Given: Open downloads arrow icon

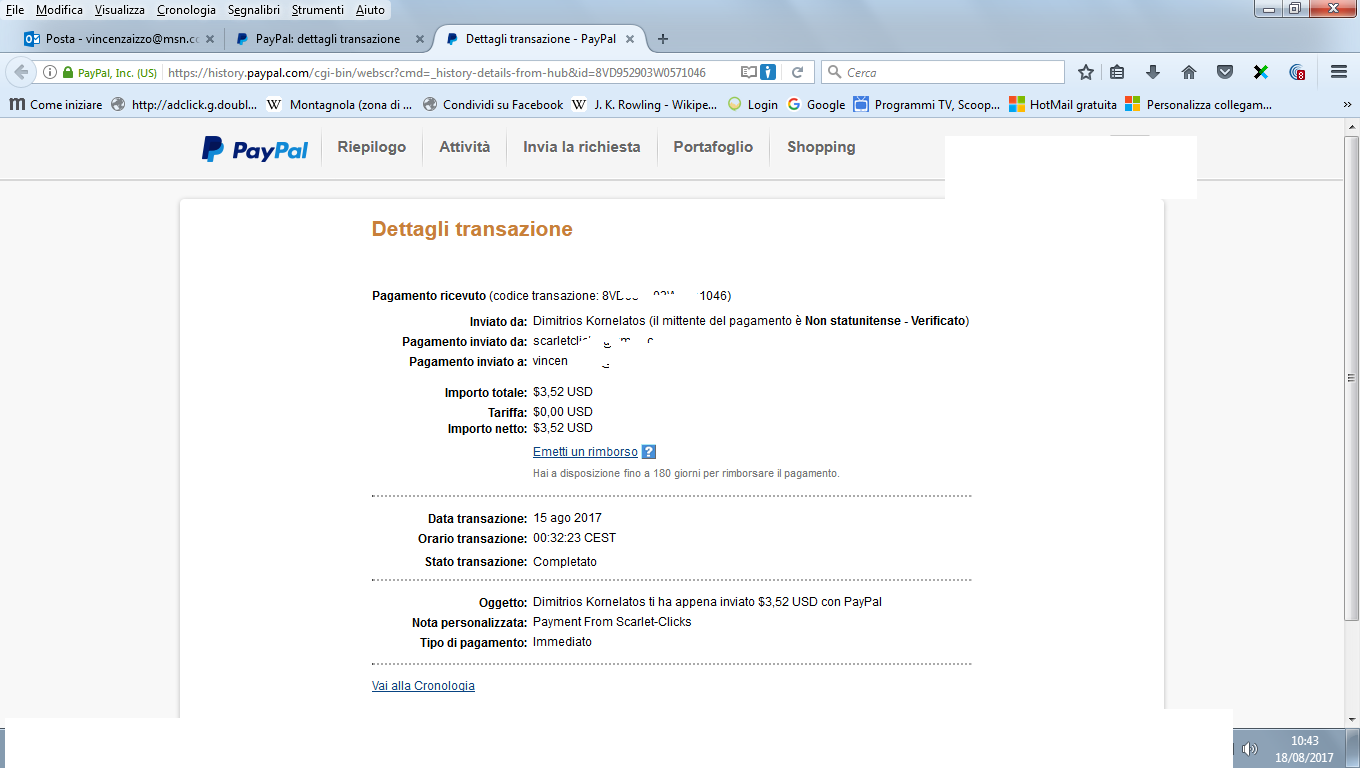Looking at the screenshot, I should 1153,72.
